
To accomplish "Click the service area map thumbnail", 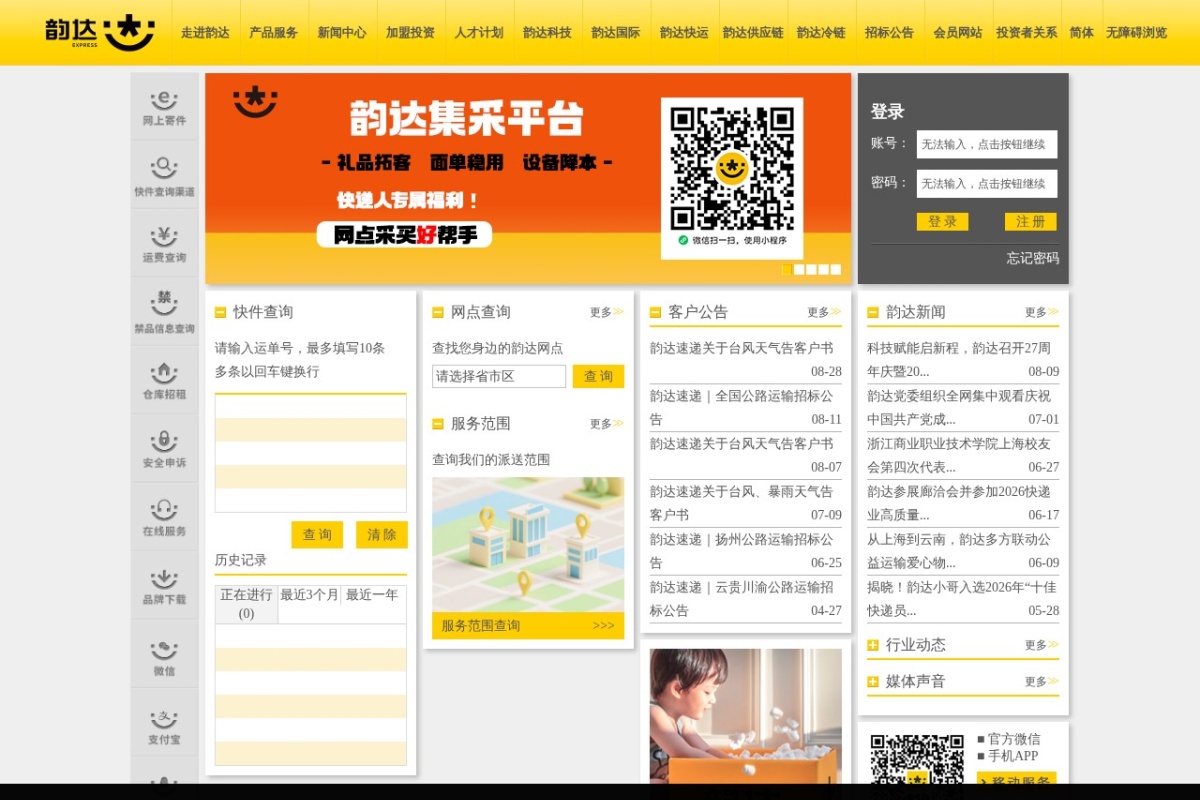I will click(x=528, y=545).
